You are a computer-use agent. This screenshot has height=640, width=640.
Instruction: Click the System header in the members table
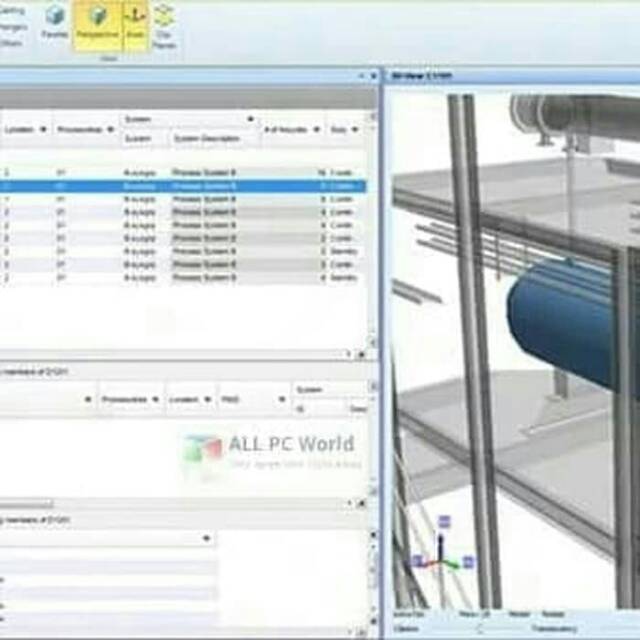(x=310, y=390)
